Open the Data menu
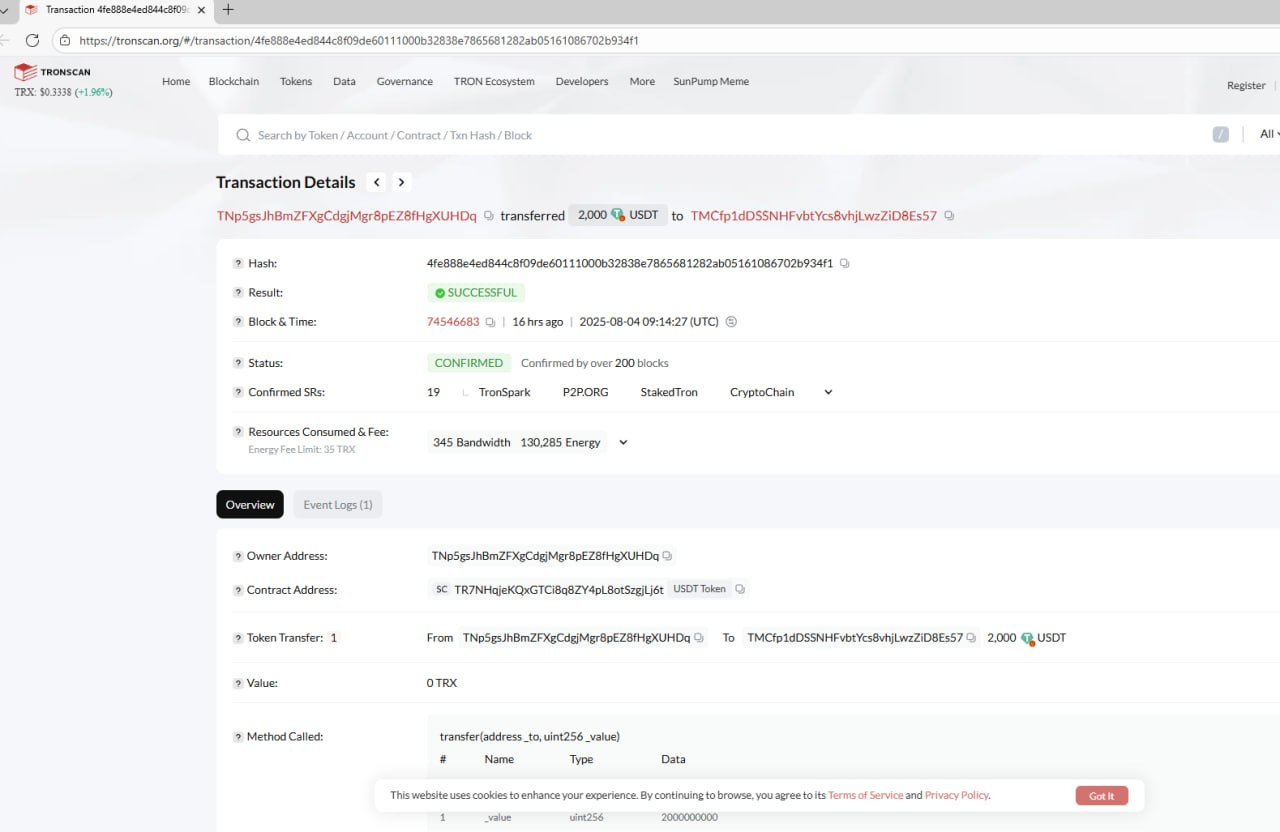Screen dimensions: 1280x832 pyautogui.click(x=344, y=82)
